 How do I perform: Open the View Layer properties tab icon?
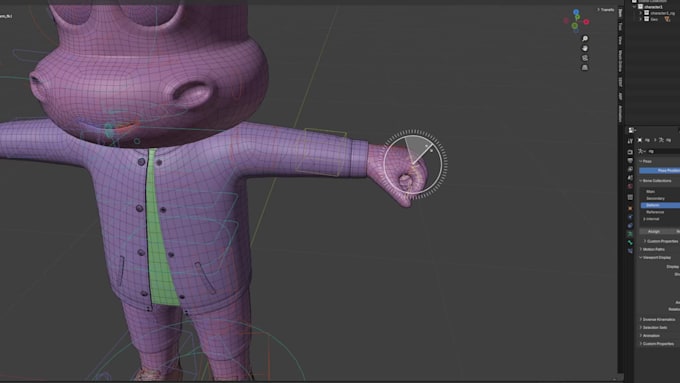630,169
